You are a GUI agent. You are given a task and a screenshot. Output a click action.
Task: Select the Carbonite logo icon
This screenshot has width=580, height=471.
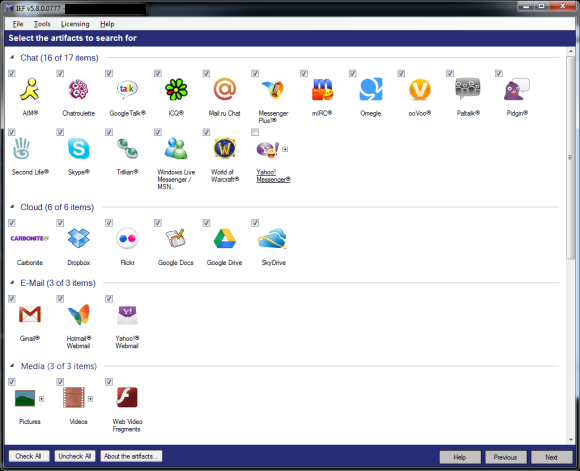pyautogui.click(x=30, y=238)
